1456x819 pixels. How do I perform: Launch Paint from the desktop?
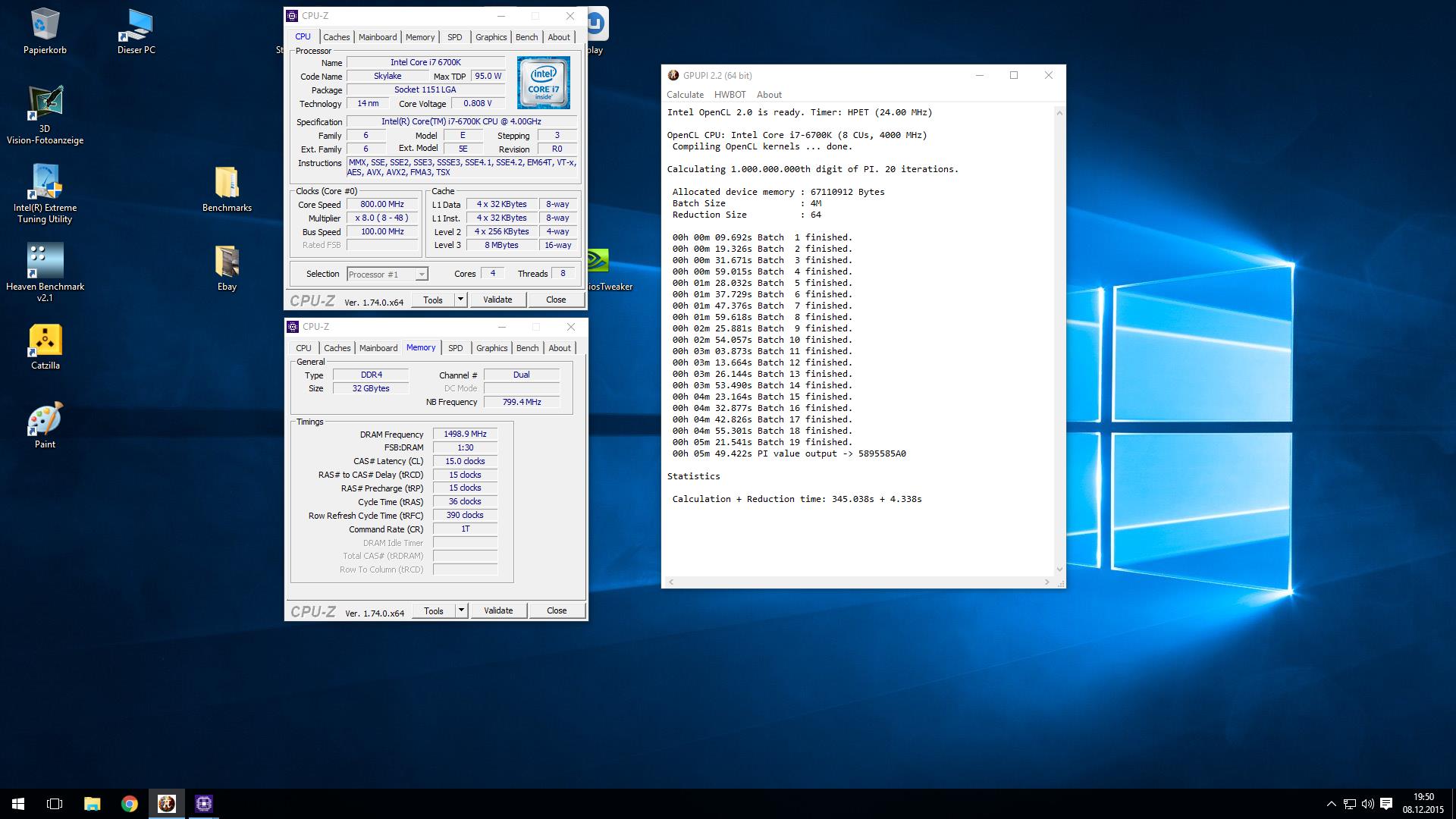tap(45, 426)
